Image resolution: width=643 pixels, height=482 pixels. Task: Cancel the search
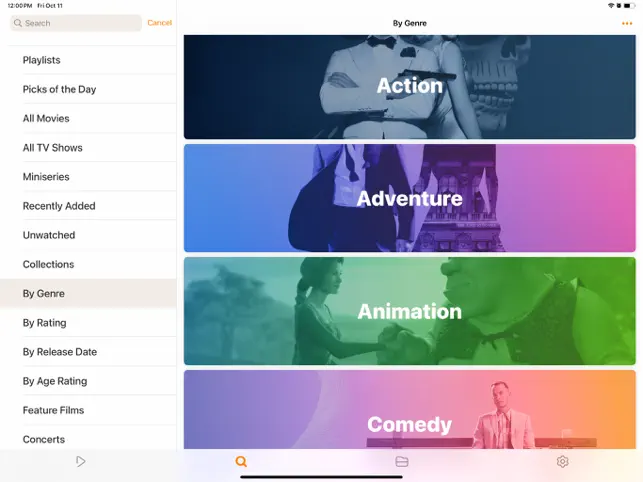(x=160, y=23)
